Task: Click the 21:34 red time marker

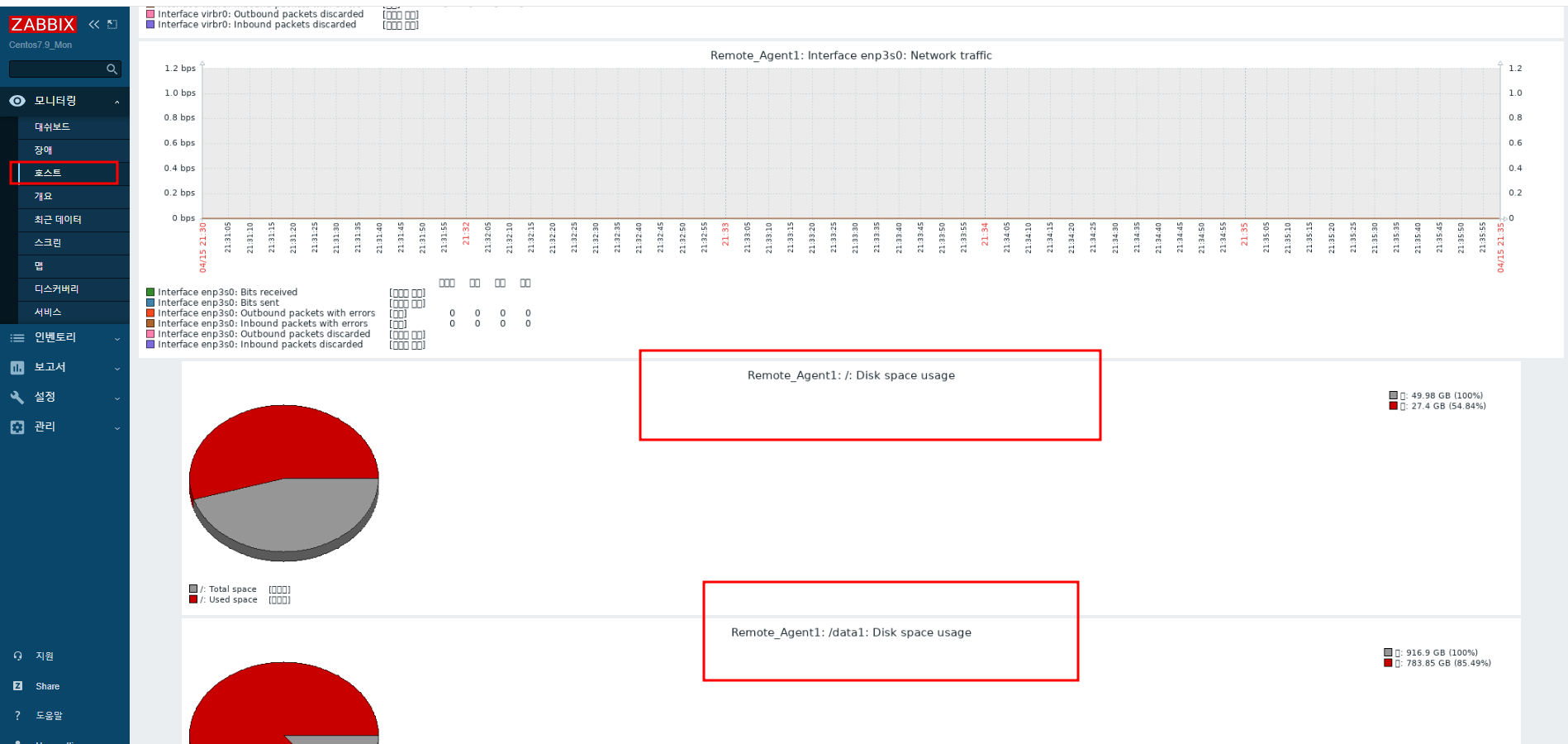Action: tap(985, 234)
